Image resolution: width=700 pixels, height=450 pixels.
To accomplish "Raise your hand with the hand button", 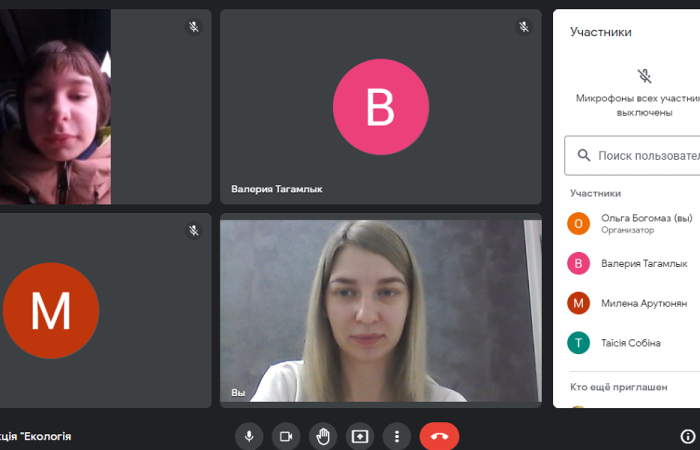I will pyautogui.click(x=322, y=436).
